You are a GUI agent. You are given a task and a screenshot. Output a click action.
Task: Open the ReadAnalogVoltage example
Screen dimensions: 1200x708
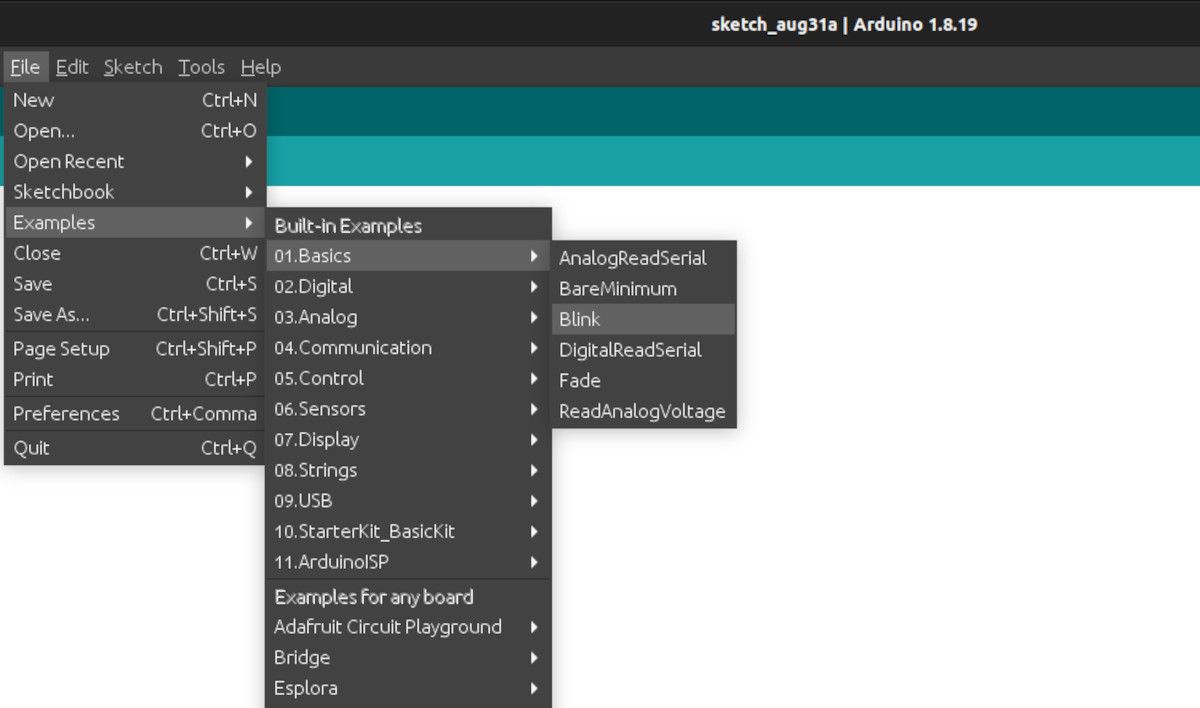click(x=643, y=411)
